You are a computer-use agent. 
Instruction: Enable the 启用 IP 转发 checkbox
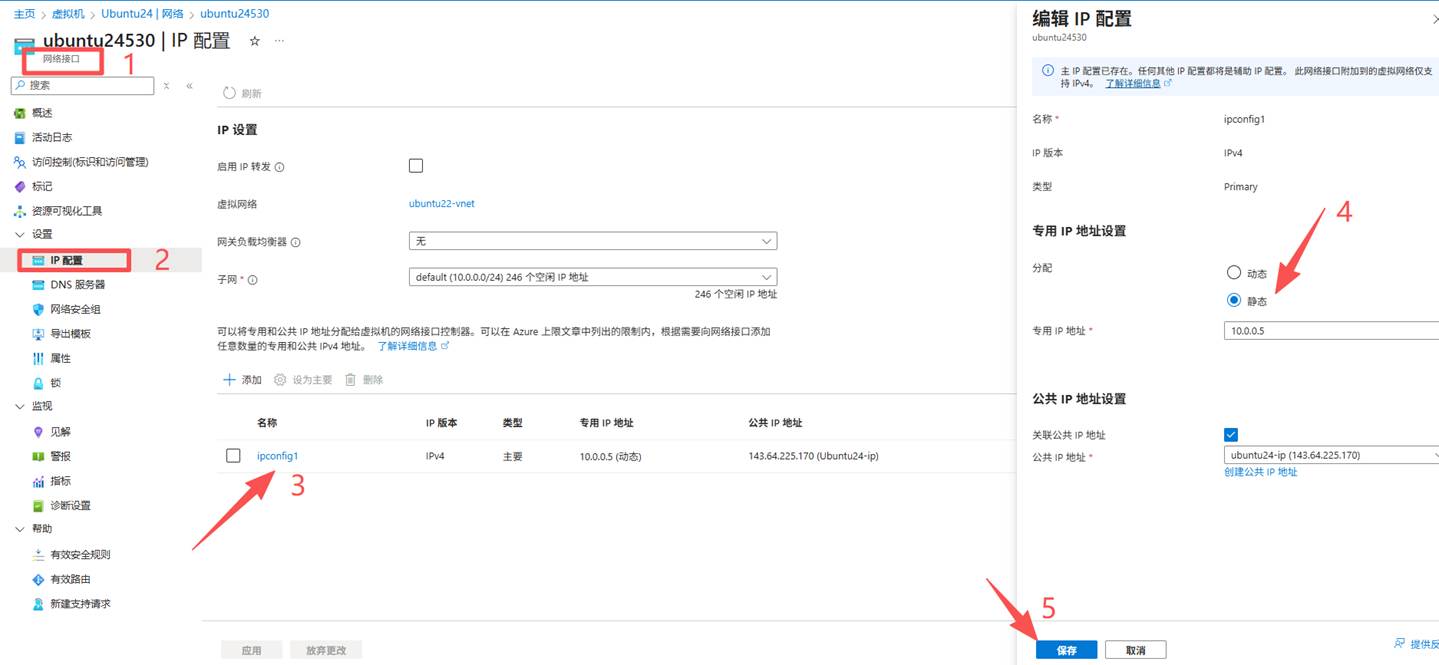(x=416, y=166)
